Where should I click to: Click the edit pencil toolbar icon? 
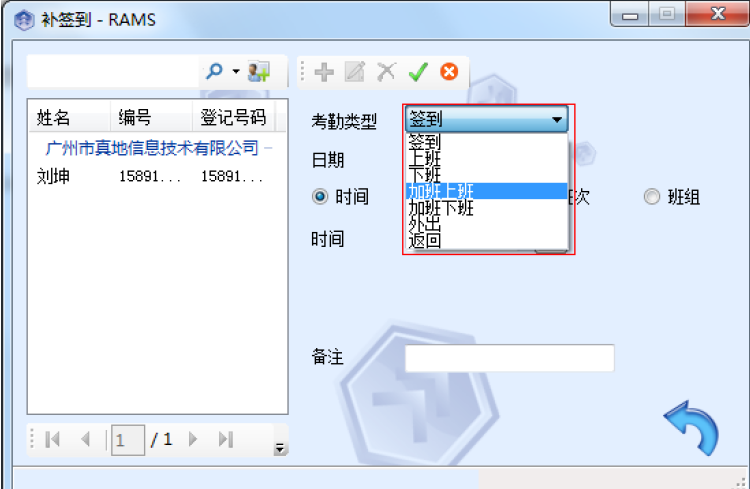(x=354, y=71)
